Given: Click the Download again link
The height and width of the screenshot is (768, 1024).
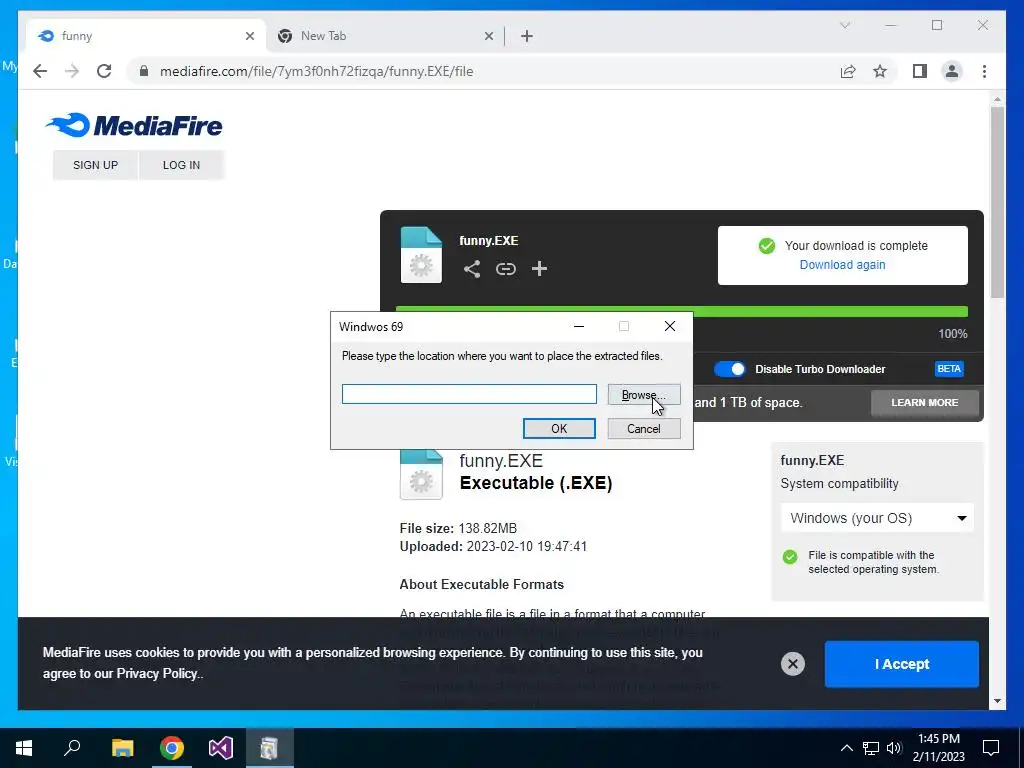Looking at the screenshot, I should 842,264.
